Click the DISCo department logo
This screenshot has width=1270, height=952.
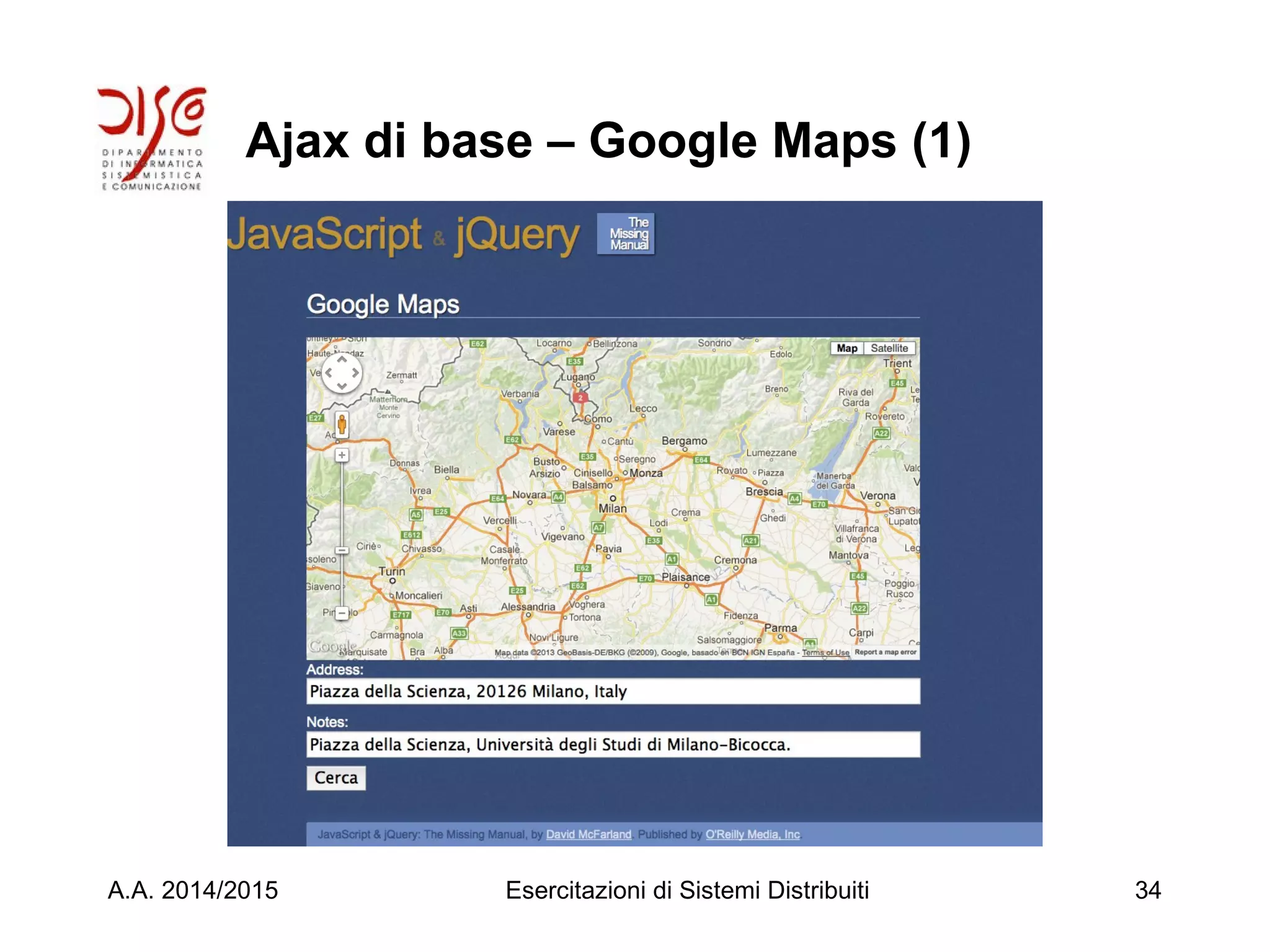(152, 138)
